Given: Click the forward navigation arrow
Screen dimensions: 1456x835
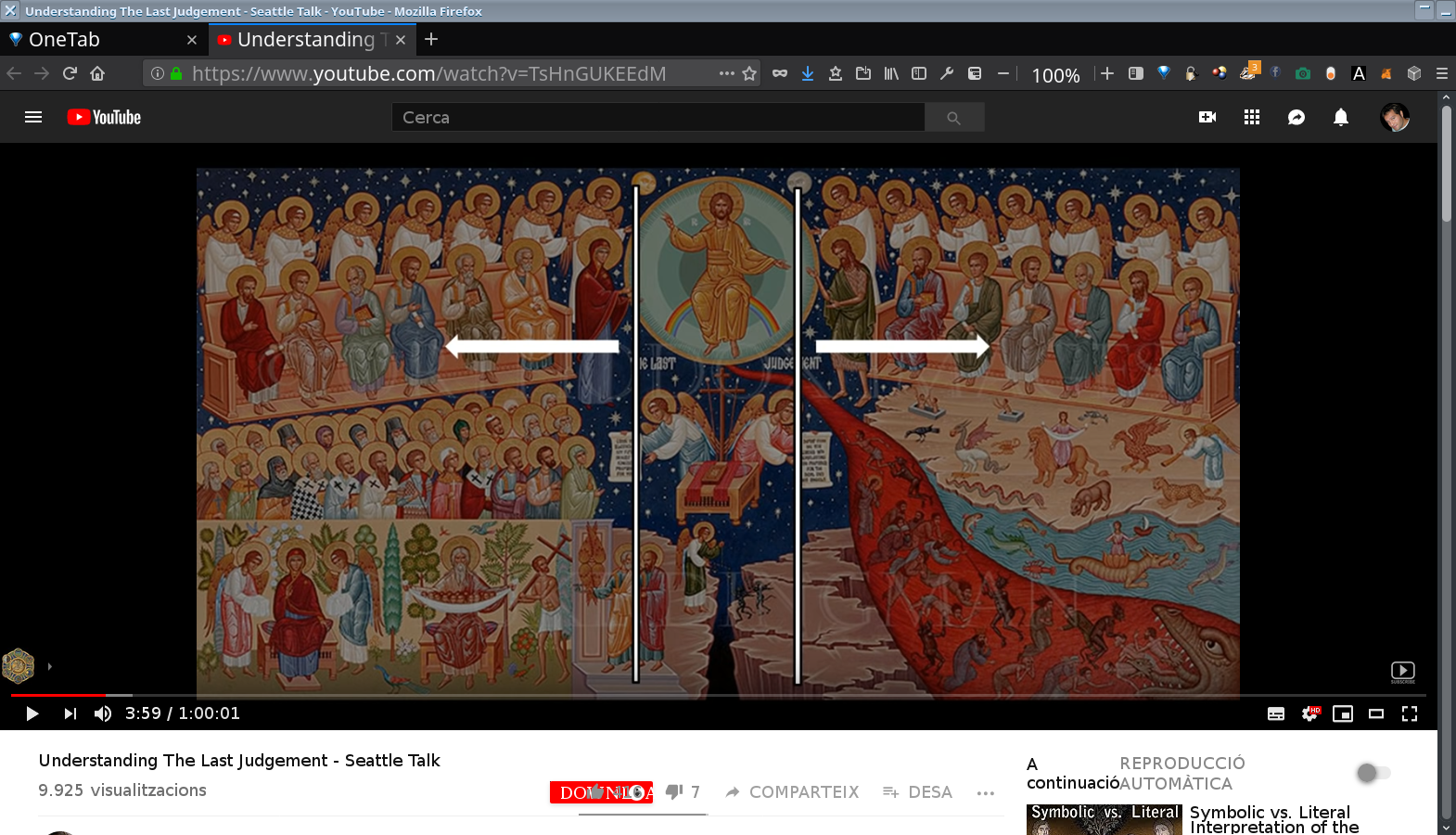Looking at the screenshot, I should 42,73.
